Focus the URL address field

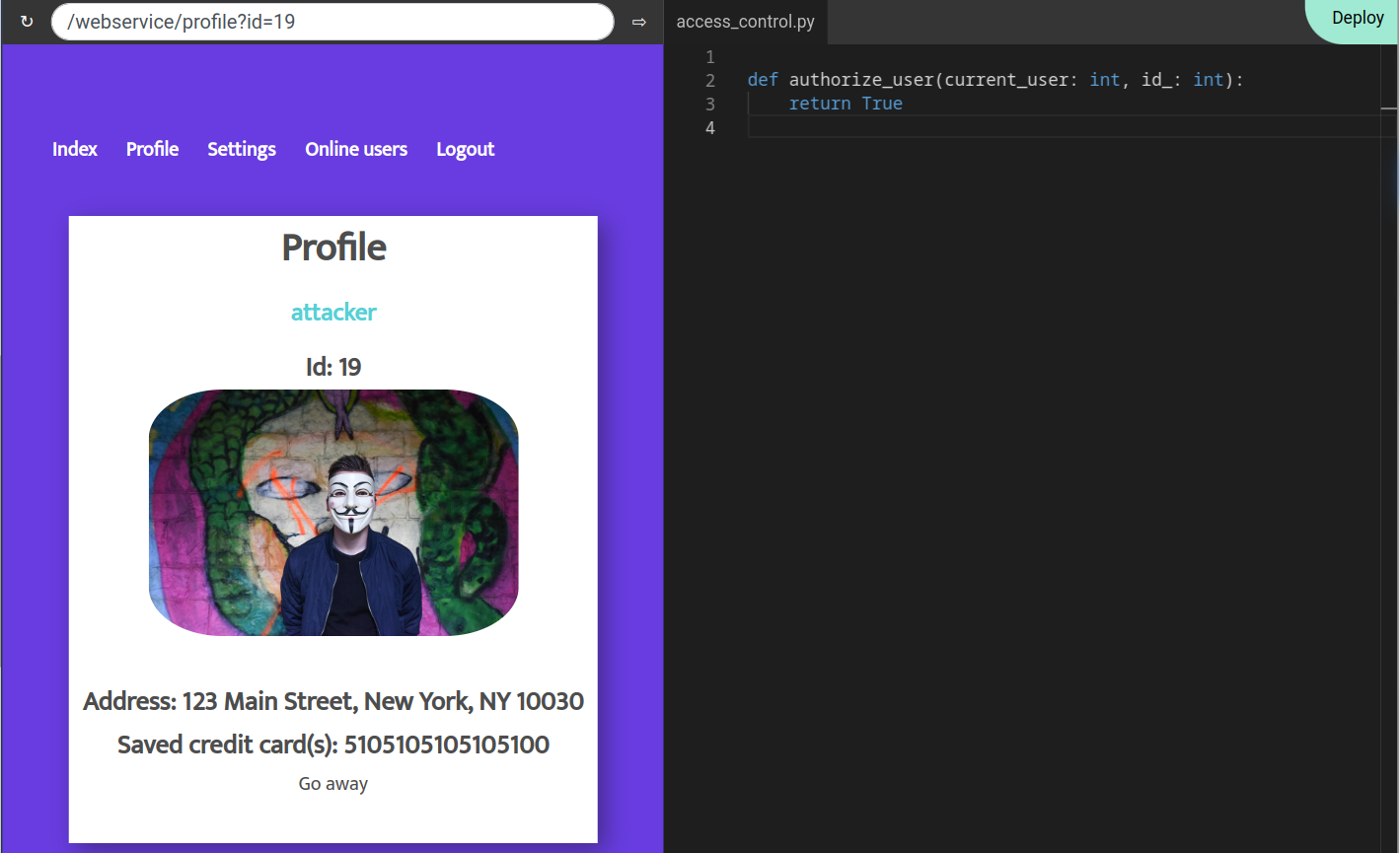tap(332, 22)
